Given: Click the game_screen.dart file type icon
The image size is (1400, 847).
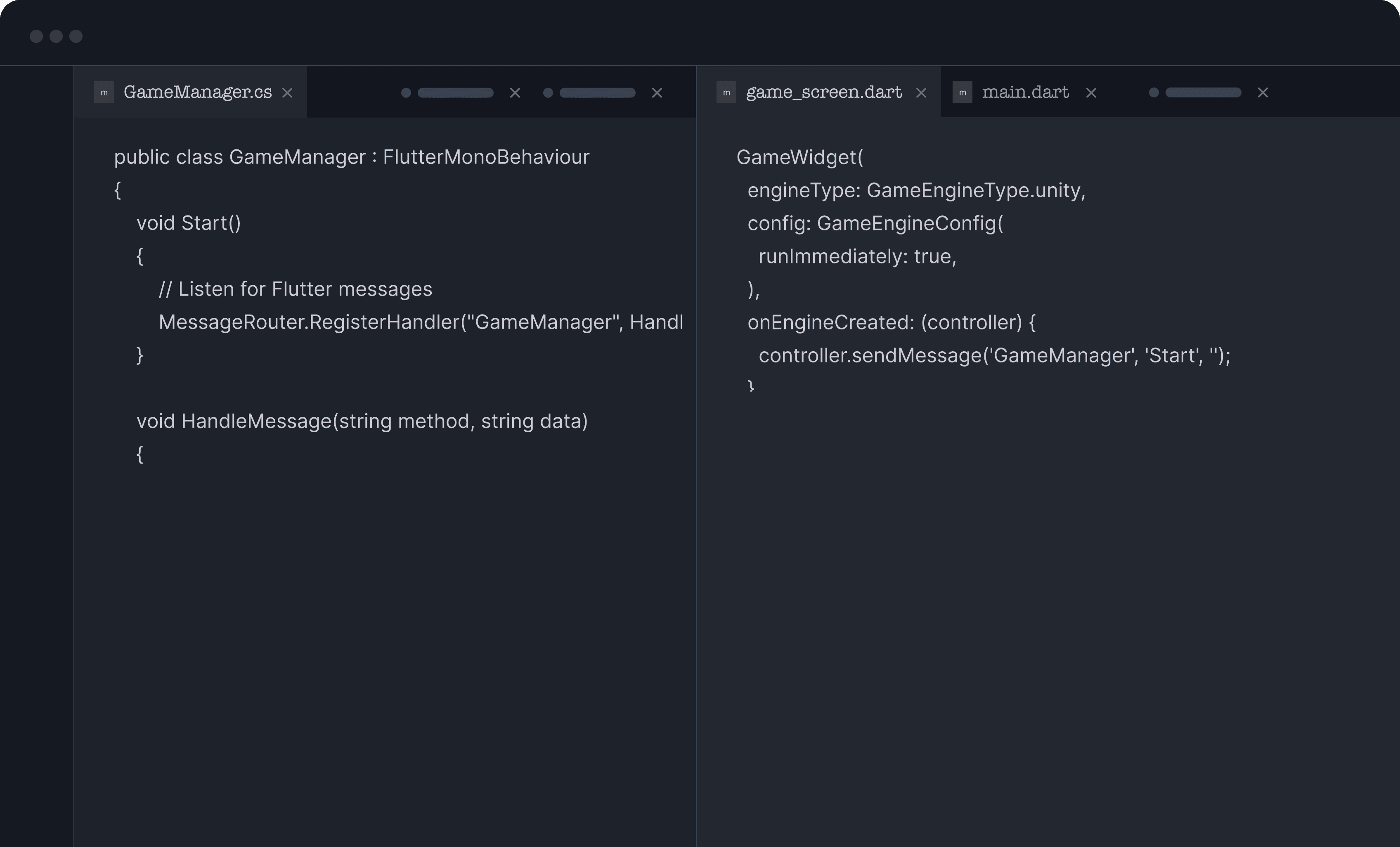Looking at the screenshot, I should pyautogui.click(x=726, y=92).
